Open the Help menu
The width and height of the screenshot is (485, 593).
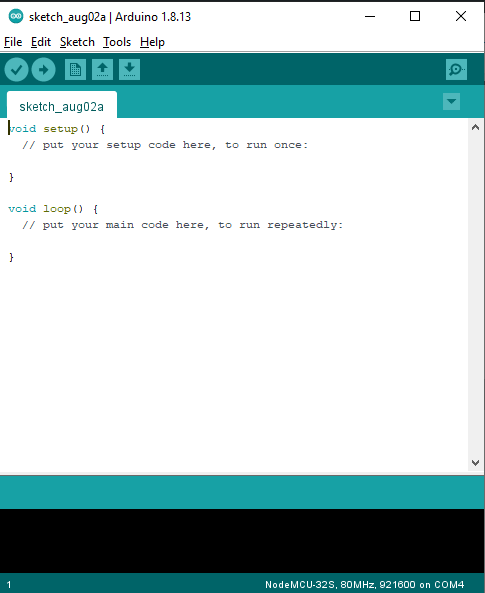(x=152, y=42)
